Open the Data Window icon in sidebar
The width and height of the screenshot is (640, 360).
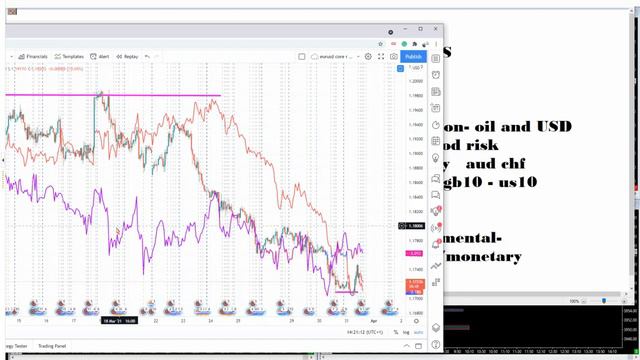click(436, 108)
